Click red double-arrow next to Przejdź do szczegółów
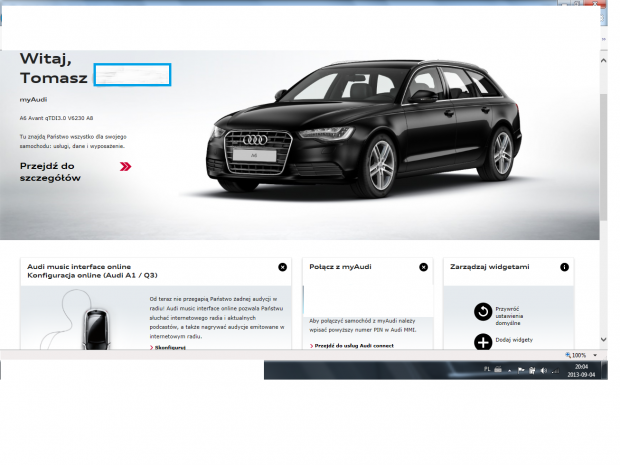Image resolution: width=620 pixels, height=465 pixels. coord(125,166)
